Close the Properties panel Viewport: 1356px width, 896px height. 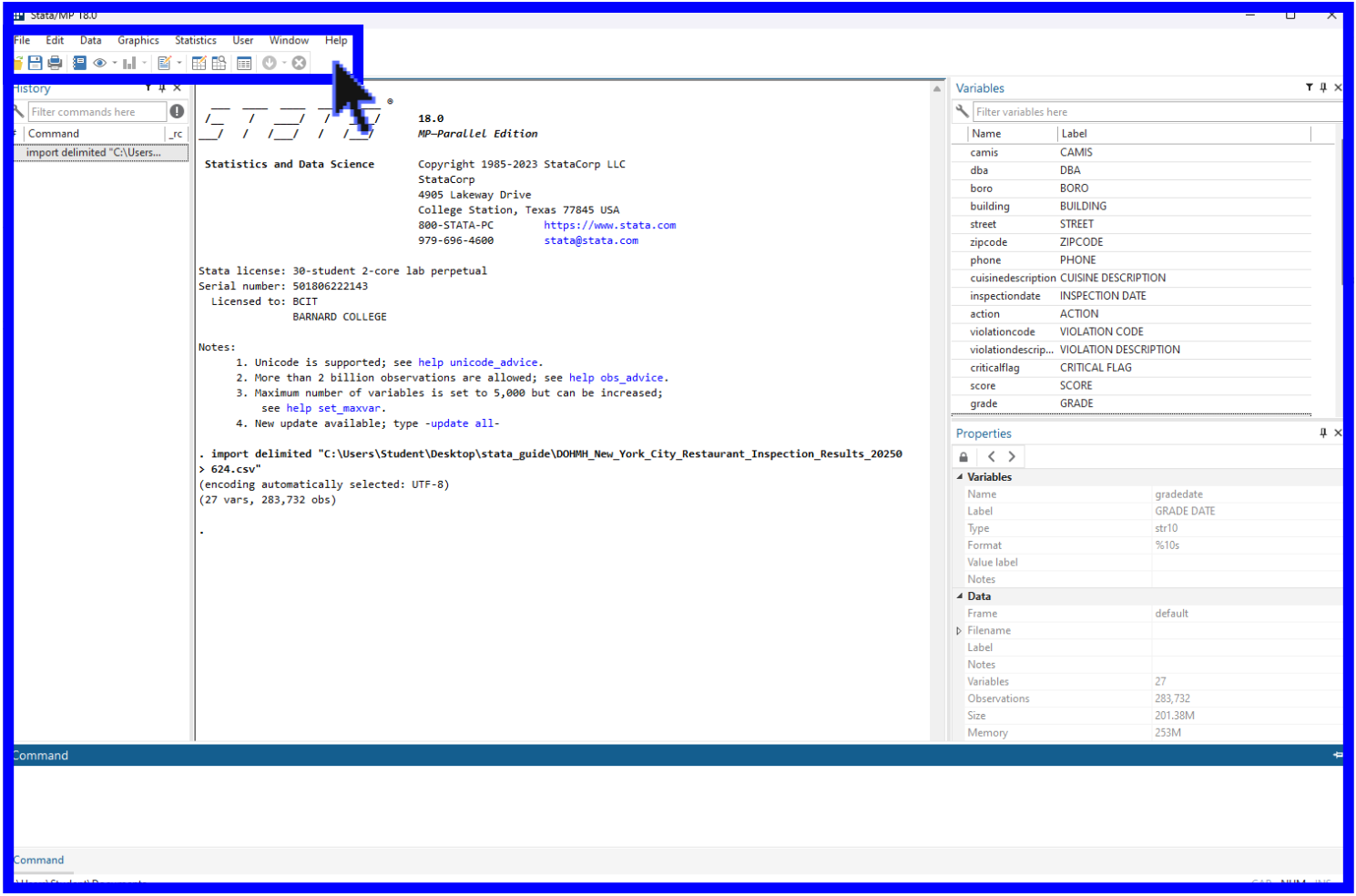(1338, 433)
